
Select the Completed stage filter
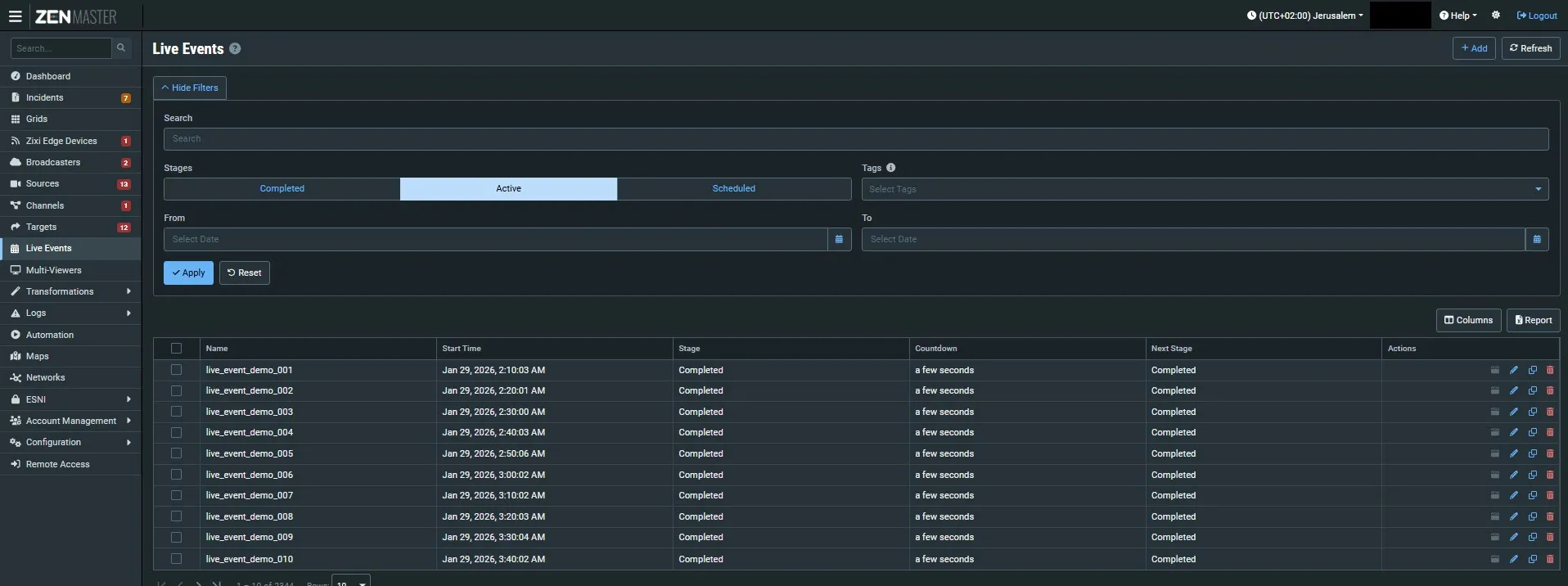point(282,189)
